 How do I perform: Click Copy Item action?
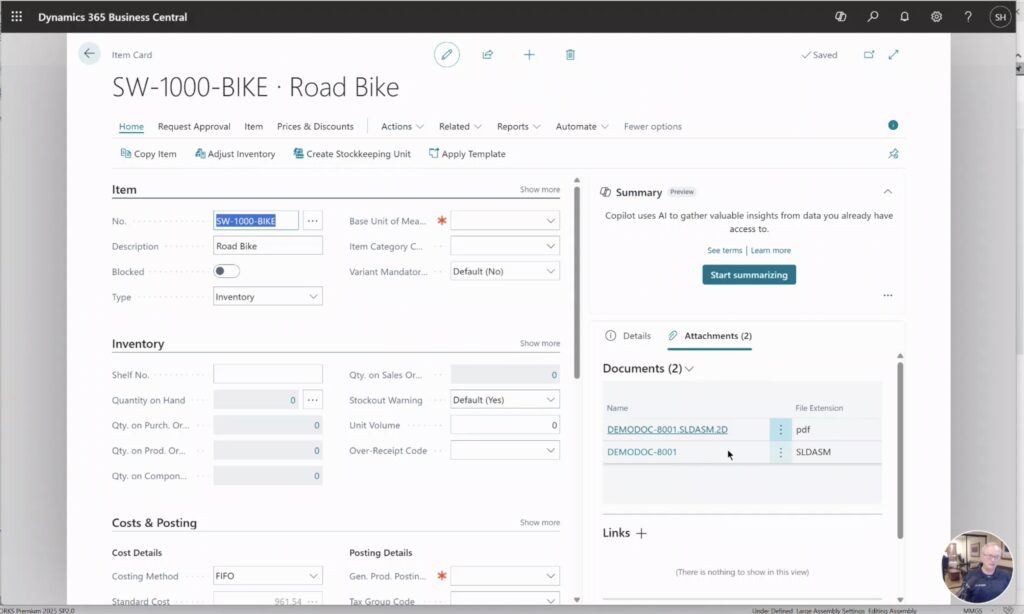click(x=148, y=154)
